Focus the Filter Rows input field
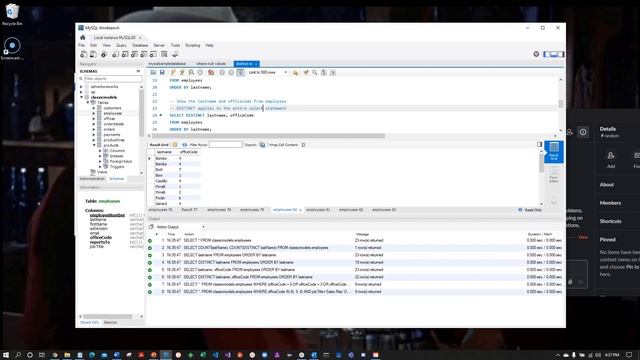The height and width of the screenshot is (360, 640). pos(226,144)
